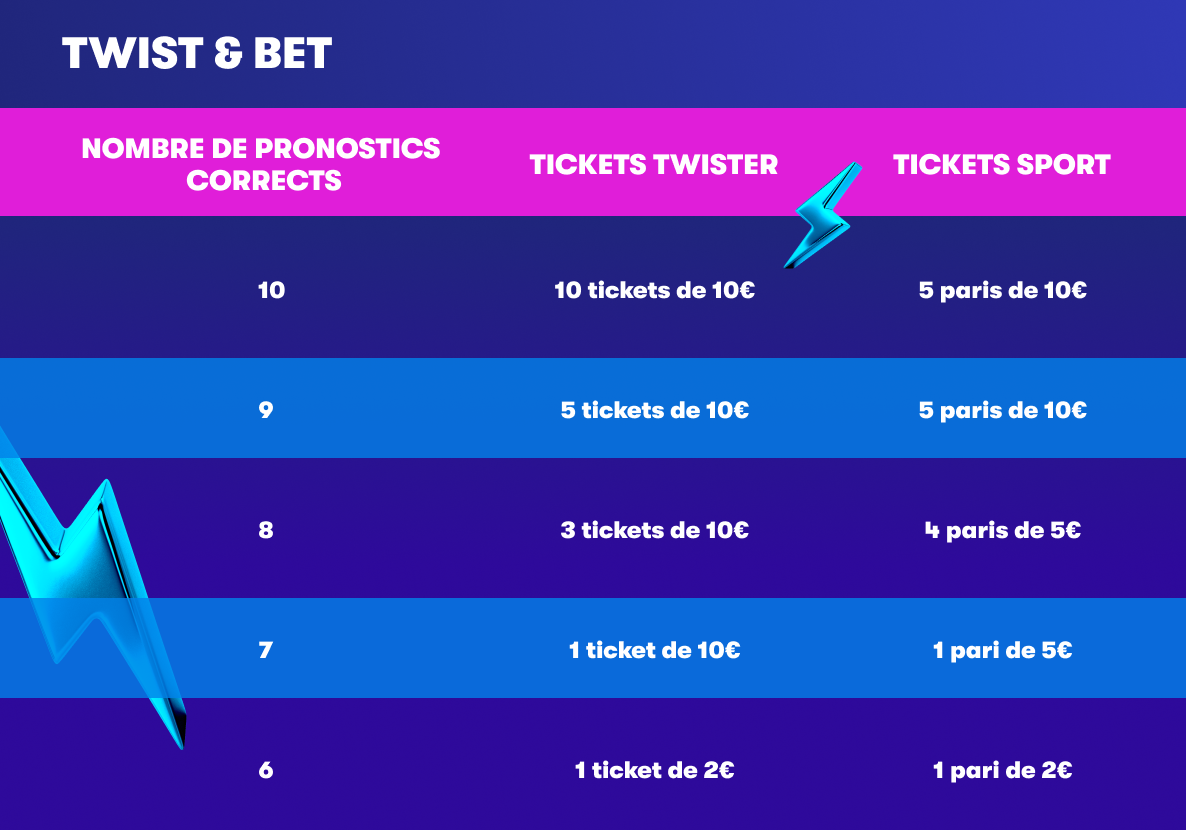The width and height of the screenshot is (1186, 830).
Task: Click the TWIST & BET title
Action: 197,54
